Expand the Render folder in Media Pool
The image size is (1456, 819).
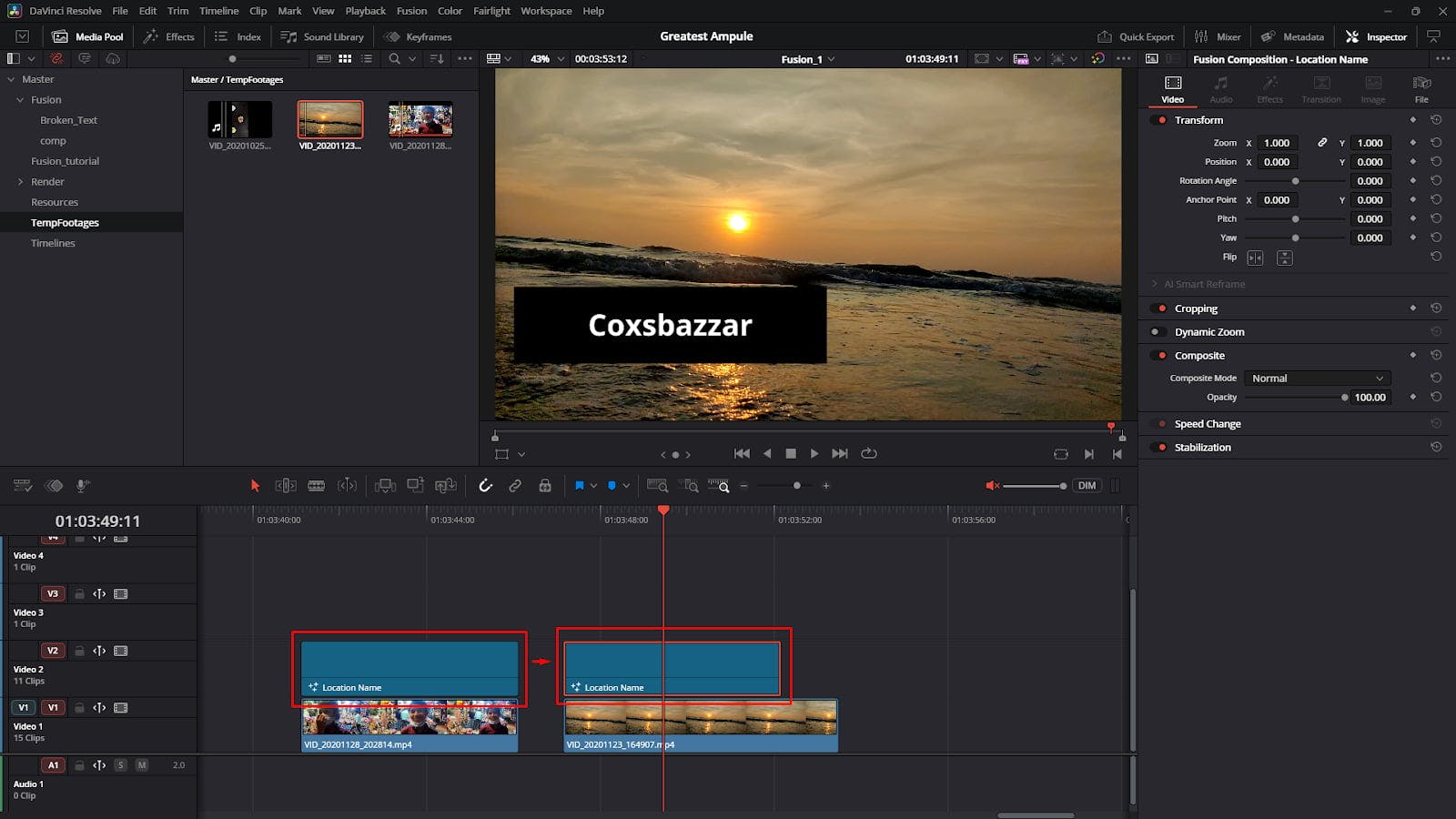coord(21,181)
